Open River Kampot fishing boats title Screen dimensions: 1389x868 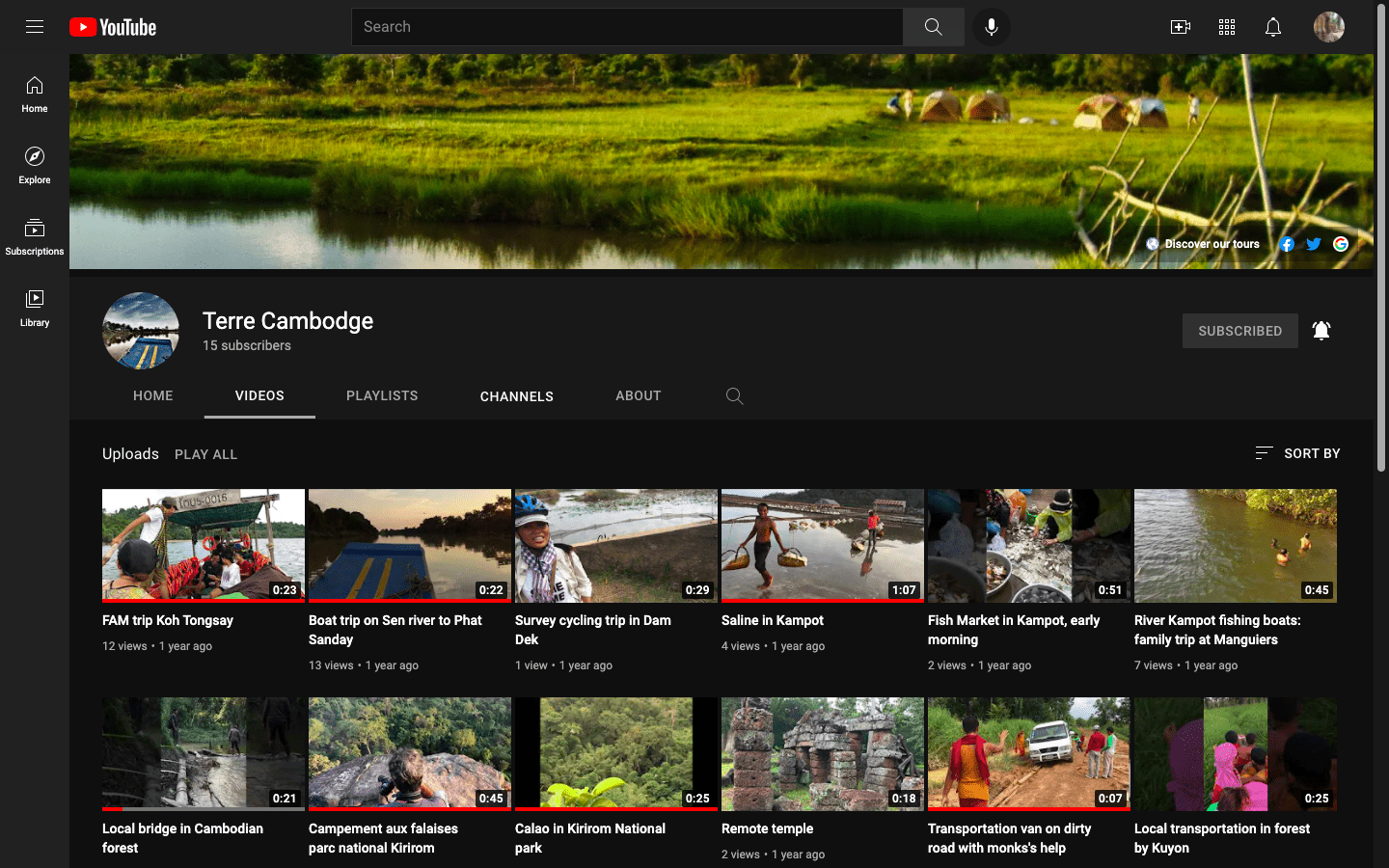[x=1217, y=630]
